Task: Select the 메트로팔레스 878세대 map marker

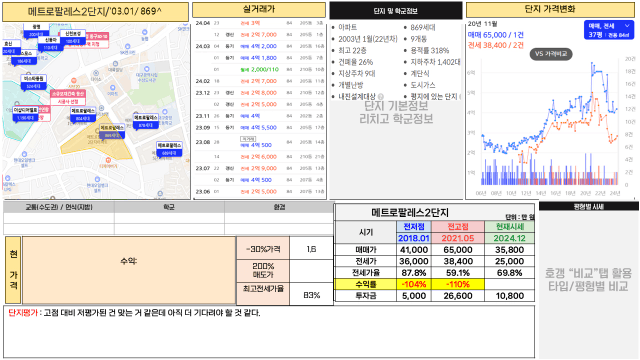Action: (x=145, y=121)
